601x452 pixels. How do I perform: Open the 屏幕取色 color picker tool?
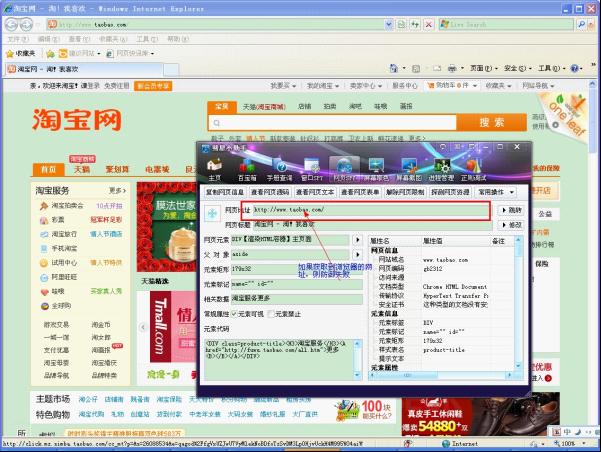[376, 170]
